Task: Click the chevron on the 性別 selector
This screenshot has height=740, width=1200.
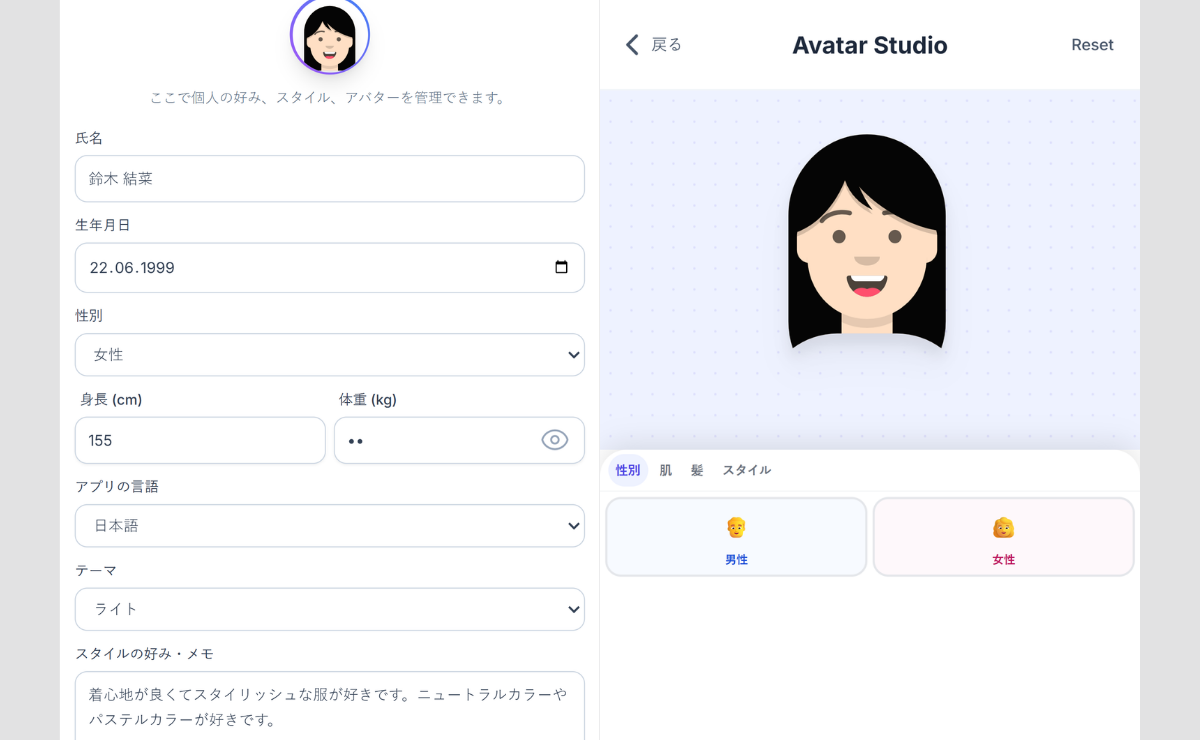Action: pos(573,355)
